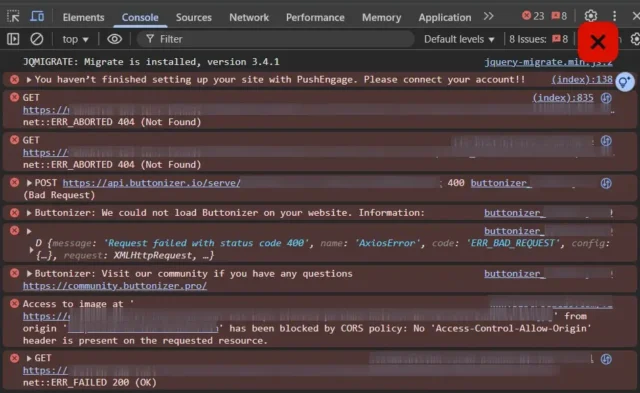This screenshot has width=640, height=393.
Task: Open the Memory tab
Action: click(x=381, y=17)
